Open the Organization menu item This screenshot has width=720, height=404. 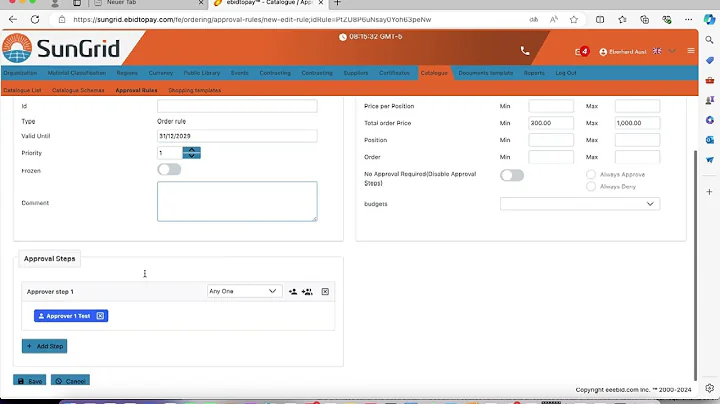tap(20, 73)
